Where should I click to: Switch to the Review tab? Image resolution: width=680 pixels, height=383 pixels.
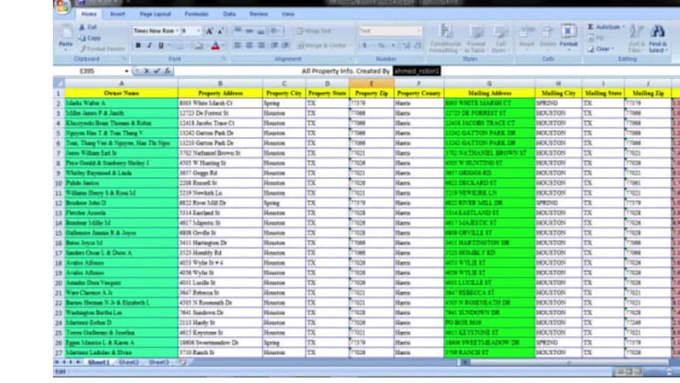click(258, 14)
